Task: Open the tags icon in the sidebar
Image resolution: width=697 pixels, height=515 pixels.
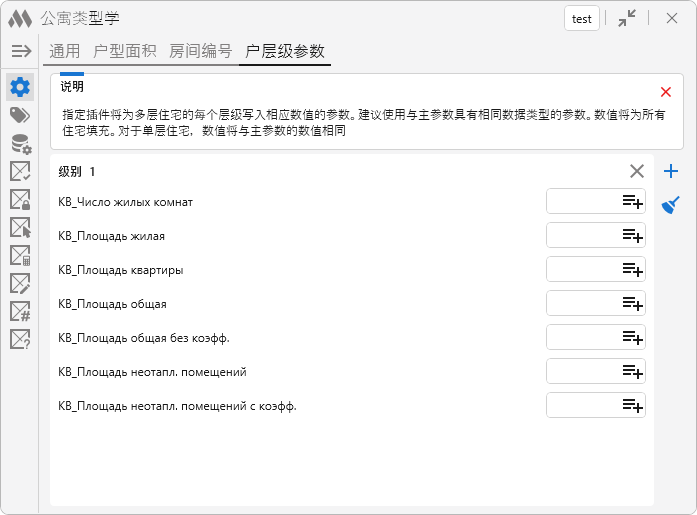Action: [20, 115]
